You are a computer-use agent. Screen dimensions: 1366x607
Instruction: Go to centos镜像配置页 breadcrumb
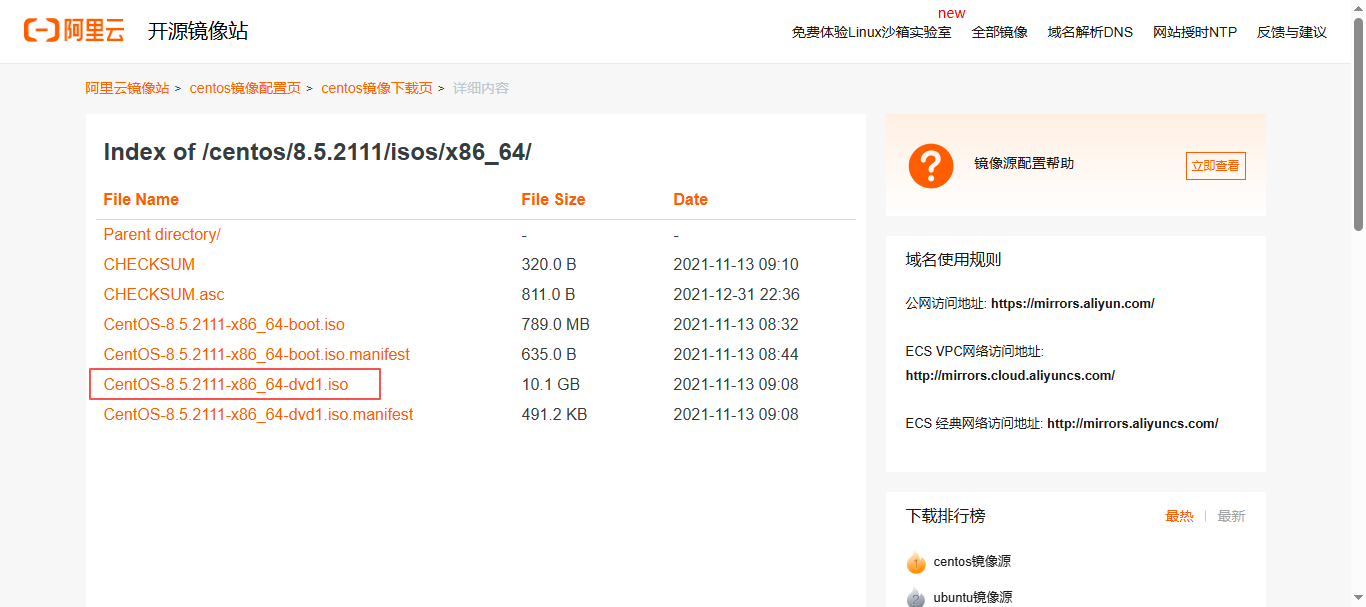(245, 88)
